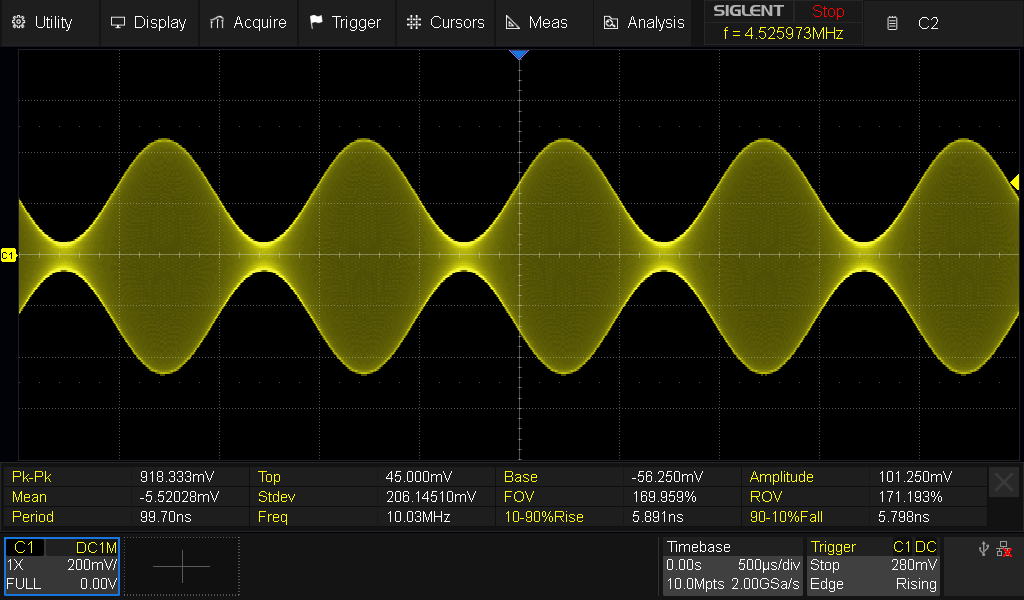Click the C1 ground level tag
1024x600 pixels.
(9, 256)
